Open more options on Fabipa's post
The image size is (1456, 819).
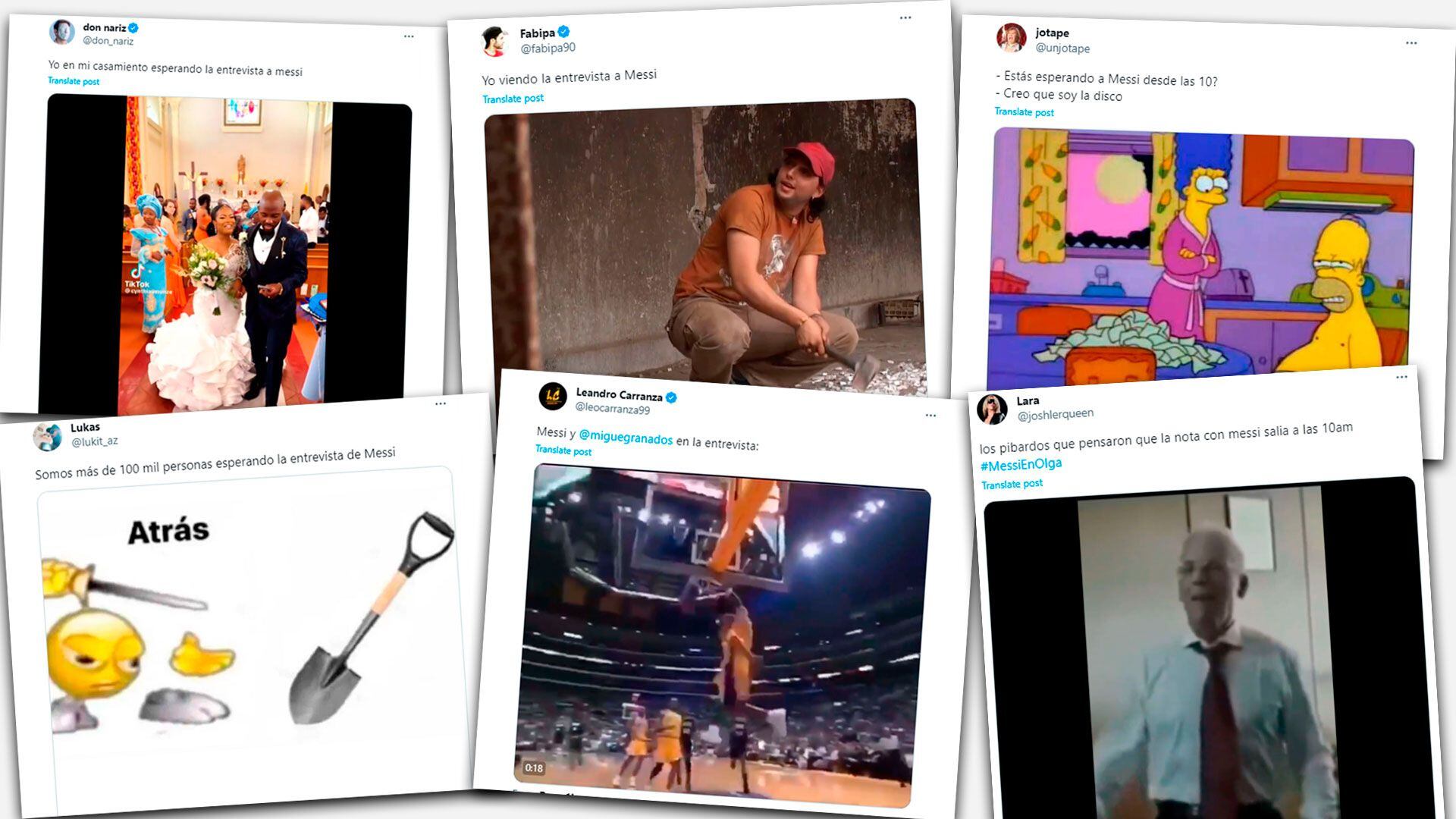point(905,17)
